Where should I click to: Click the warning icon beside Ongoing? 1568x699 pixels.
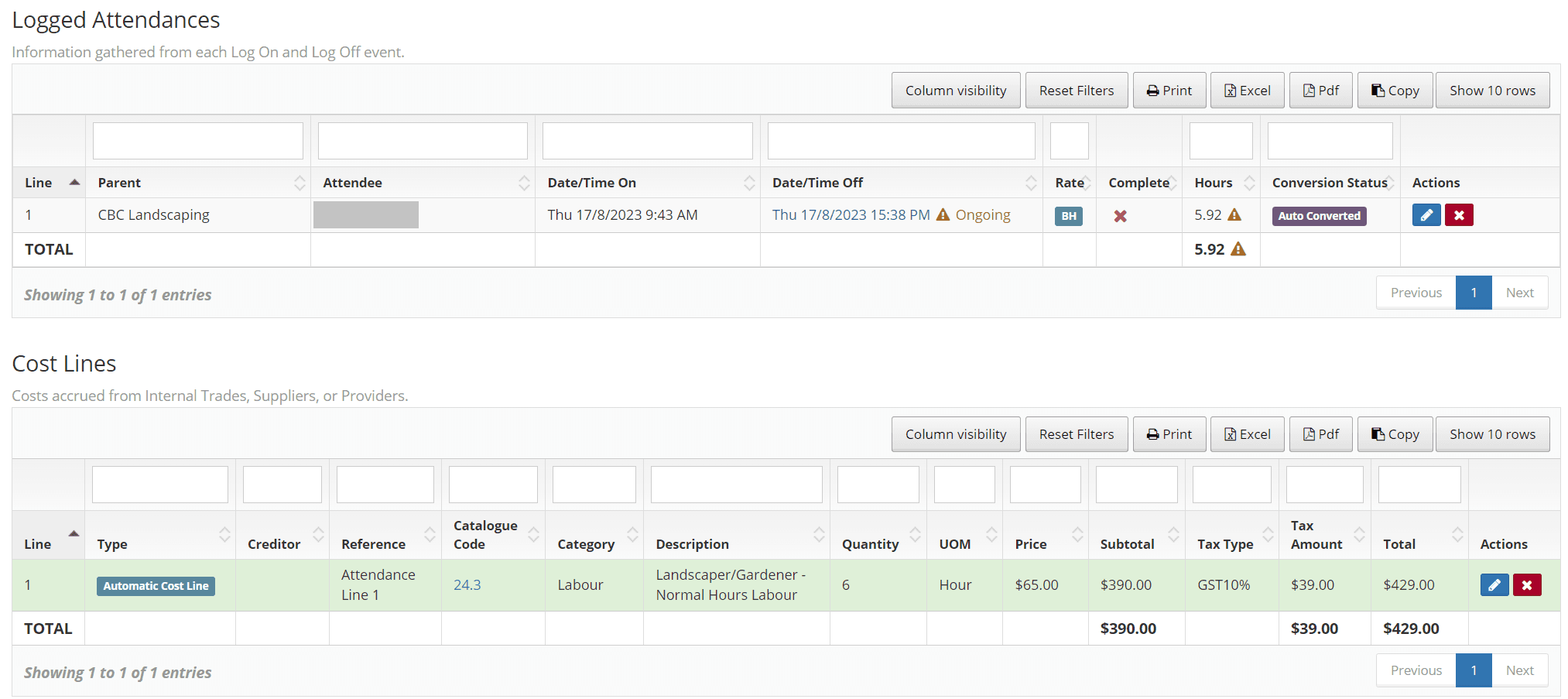943,215
